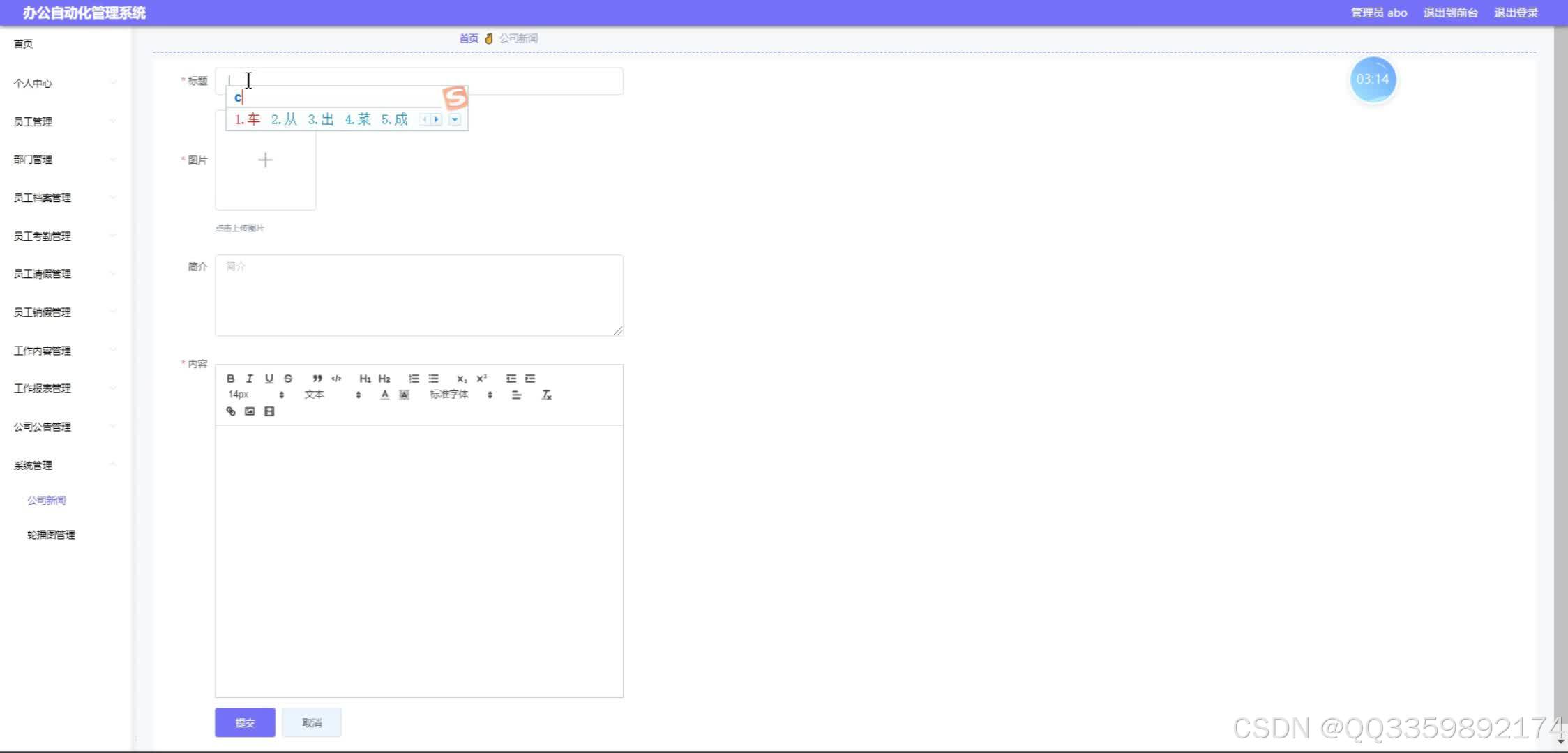Image resolution: width=1568 pixels, height=753 pixels.
Task: Toggle italic formatting in the editor
Action: [x=249, y=379]
